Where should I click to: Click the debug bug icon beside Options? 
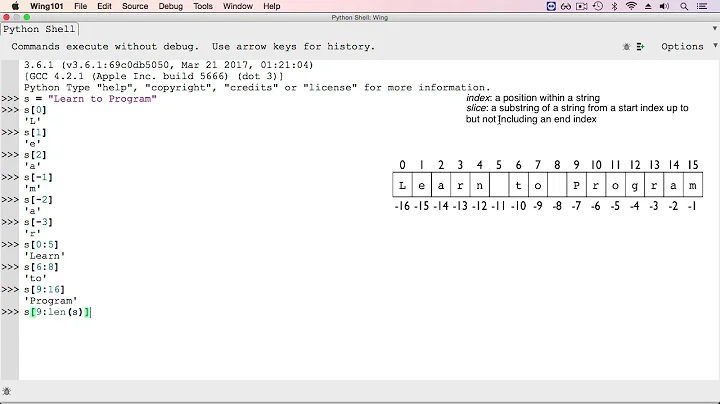click(626, 47)
